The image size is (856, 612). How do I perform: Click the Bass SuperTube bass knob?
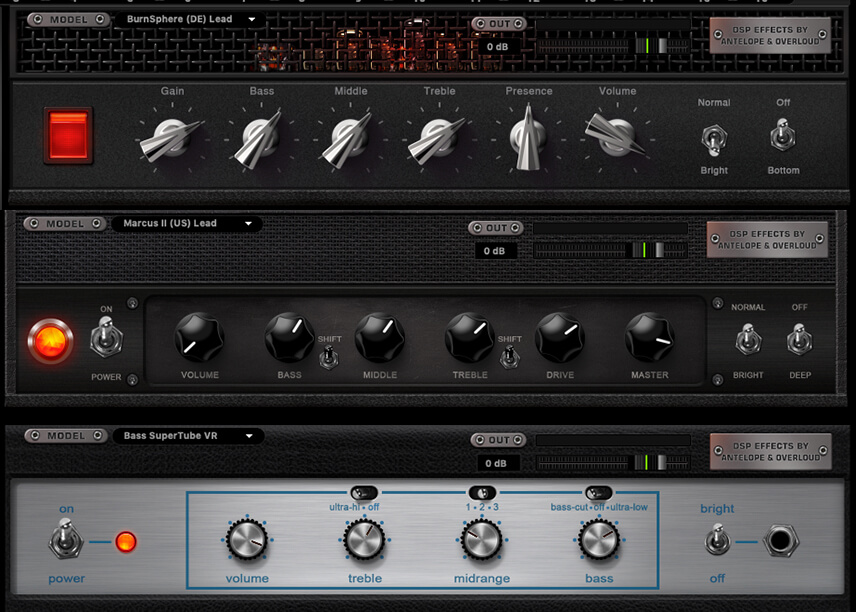click(599, 539)
